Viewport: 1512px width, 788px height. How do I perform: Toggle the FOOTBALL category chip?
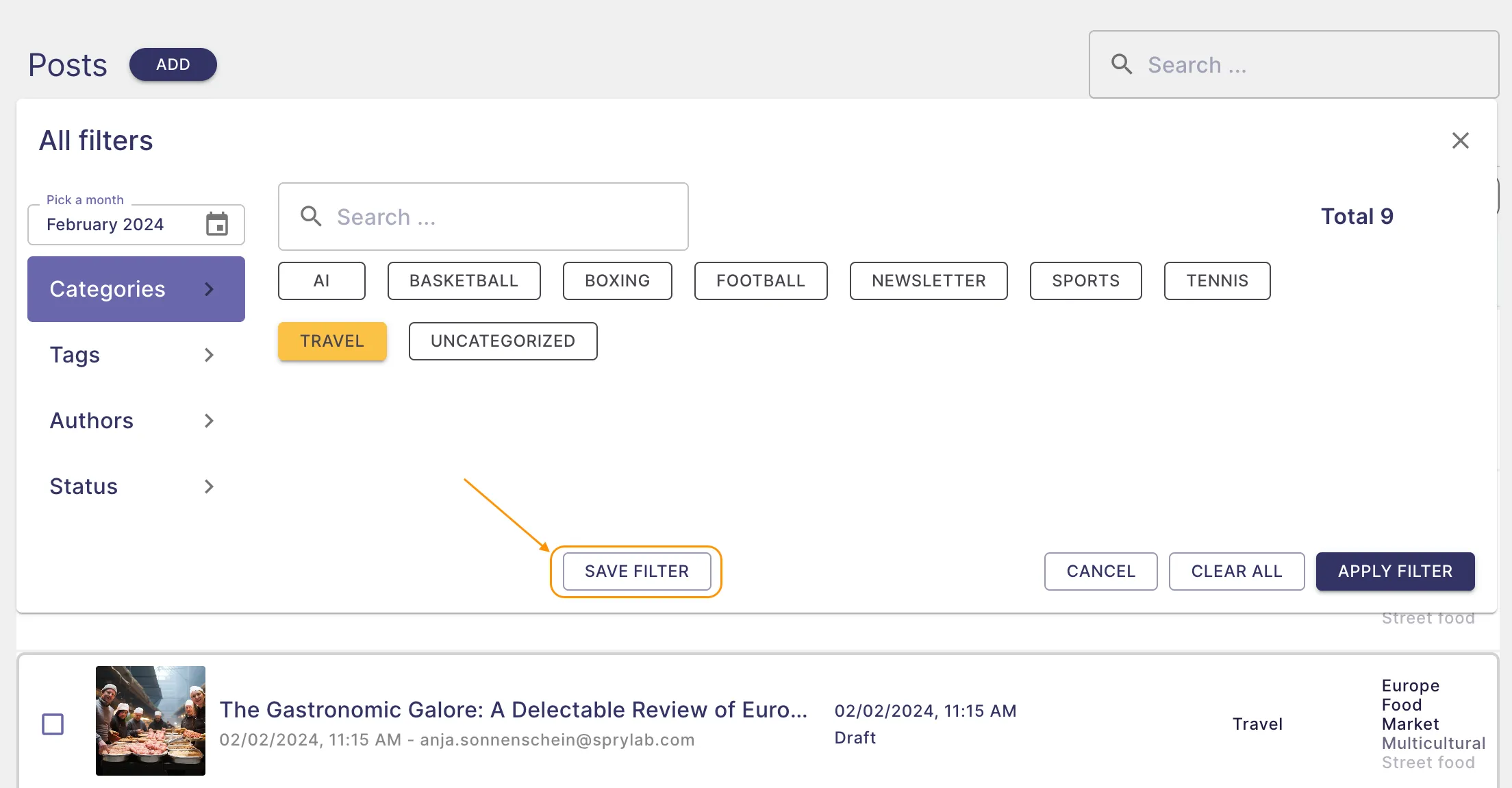point(761,281)
